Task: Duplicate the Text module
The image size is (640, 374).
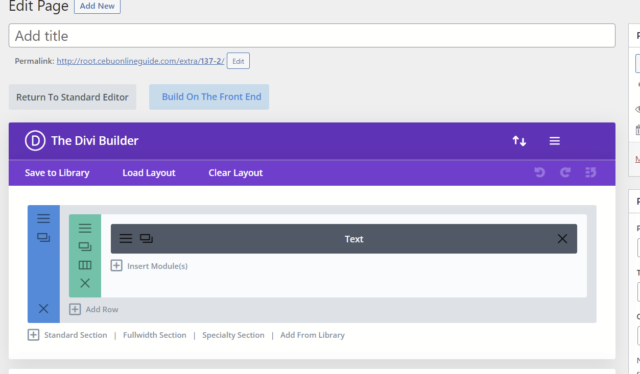Action: tap(146, 238)
